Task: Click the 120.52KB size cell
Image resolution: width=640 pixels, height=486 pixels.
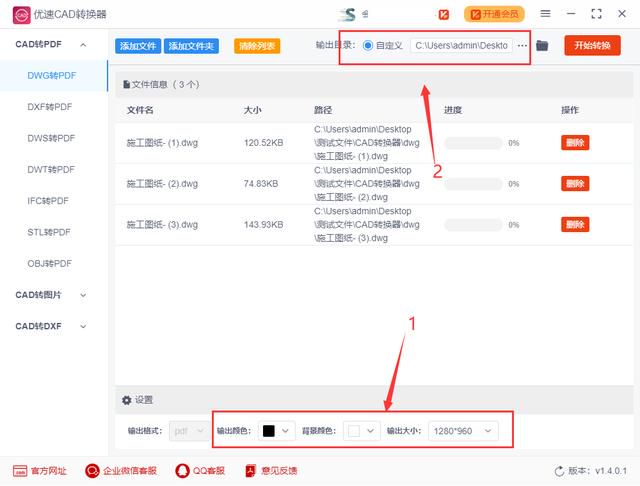Action: tap(264, 143)
